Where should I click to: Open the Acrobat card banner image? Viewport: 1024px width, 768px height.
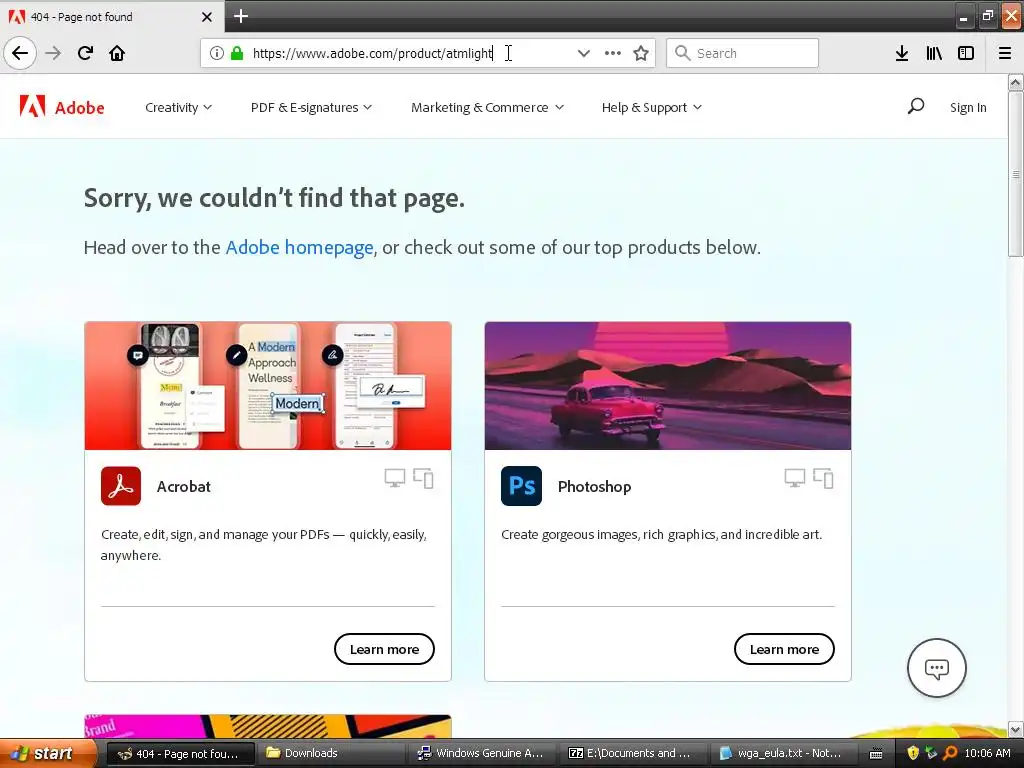tap(268, 385)
